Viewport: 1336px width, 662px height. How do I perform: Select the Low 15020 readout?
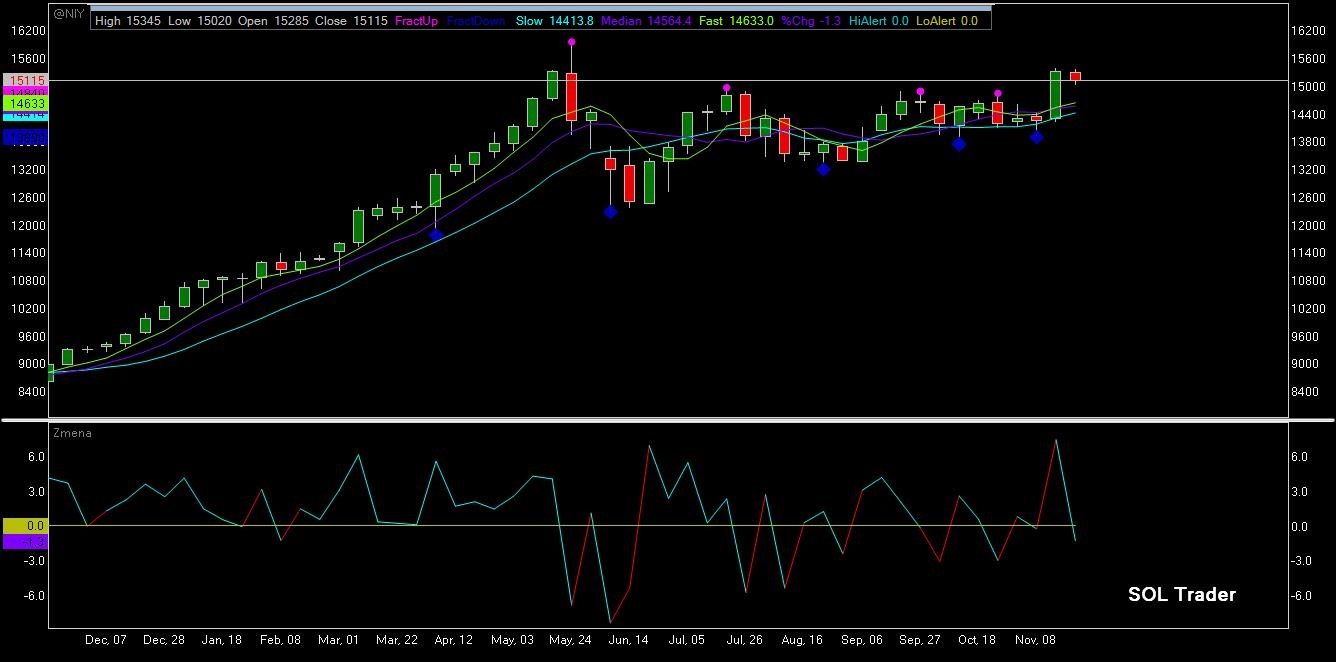pos(198,20)
